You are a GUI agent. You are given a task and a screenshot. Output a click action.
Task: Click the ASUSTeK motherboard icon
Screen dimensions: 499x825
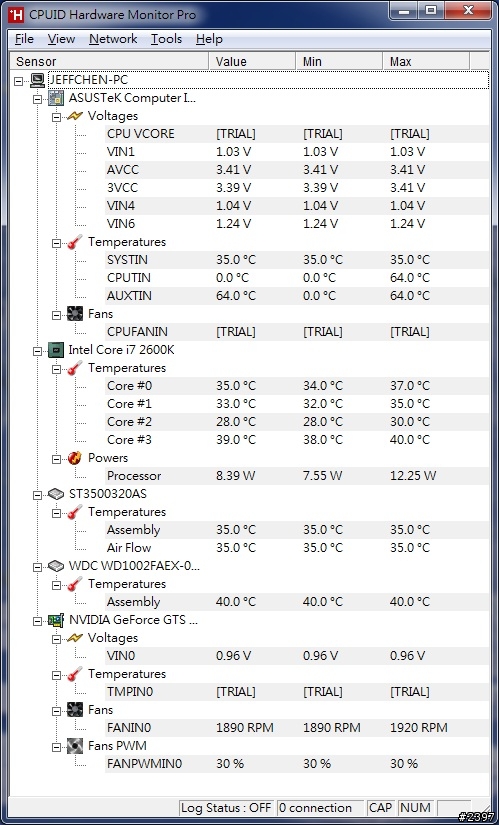click(x=56, y=98)
